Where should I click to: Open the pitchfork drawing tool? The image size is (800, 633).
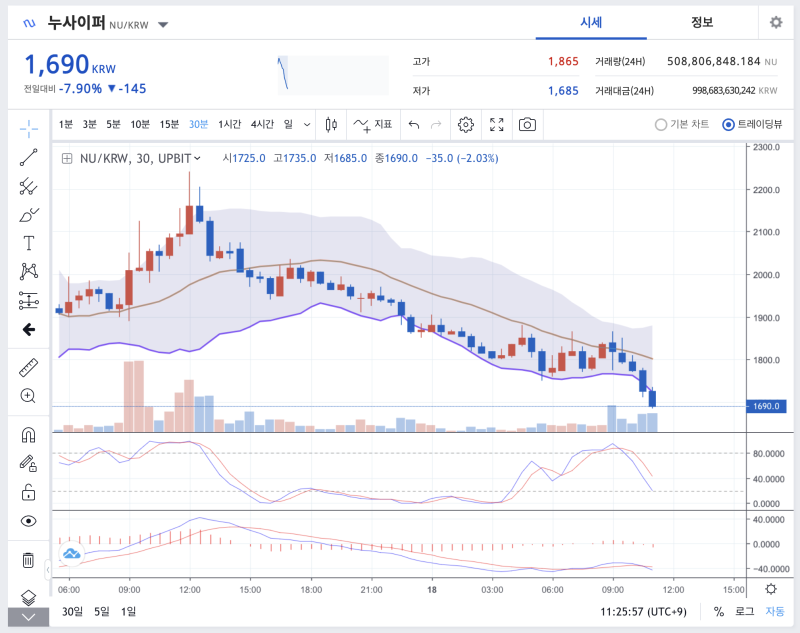pos(29,186)
